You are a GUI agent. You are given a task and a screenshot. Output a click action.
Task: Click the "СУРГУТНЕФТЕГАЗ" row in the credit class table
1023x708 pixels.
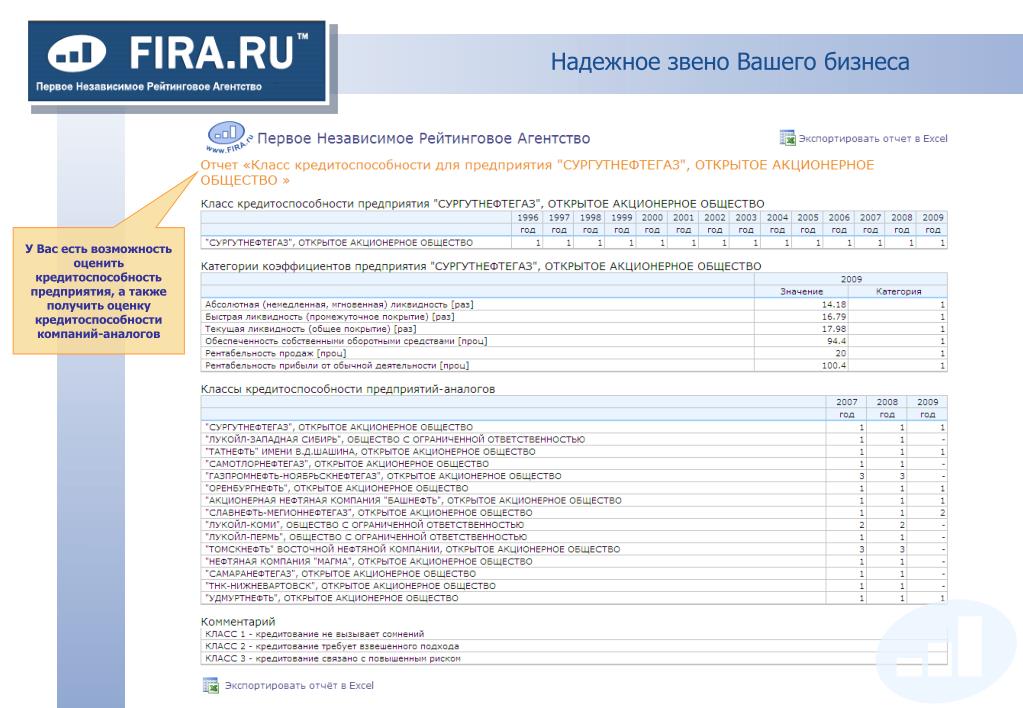pyautogui.click(x=574, y=243)
